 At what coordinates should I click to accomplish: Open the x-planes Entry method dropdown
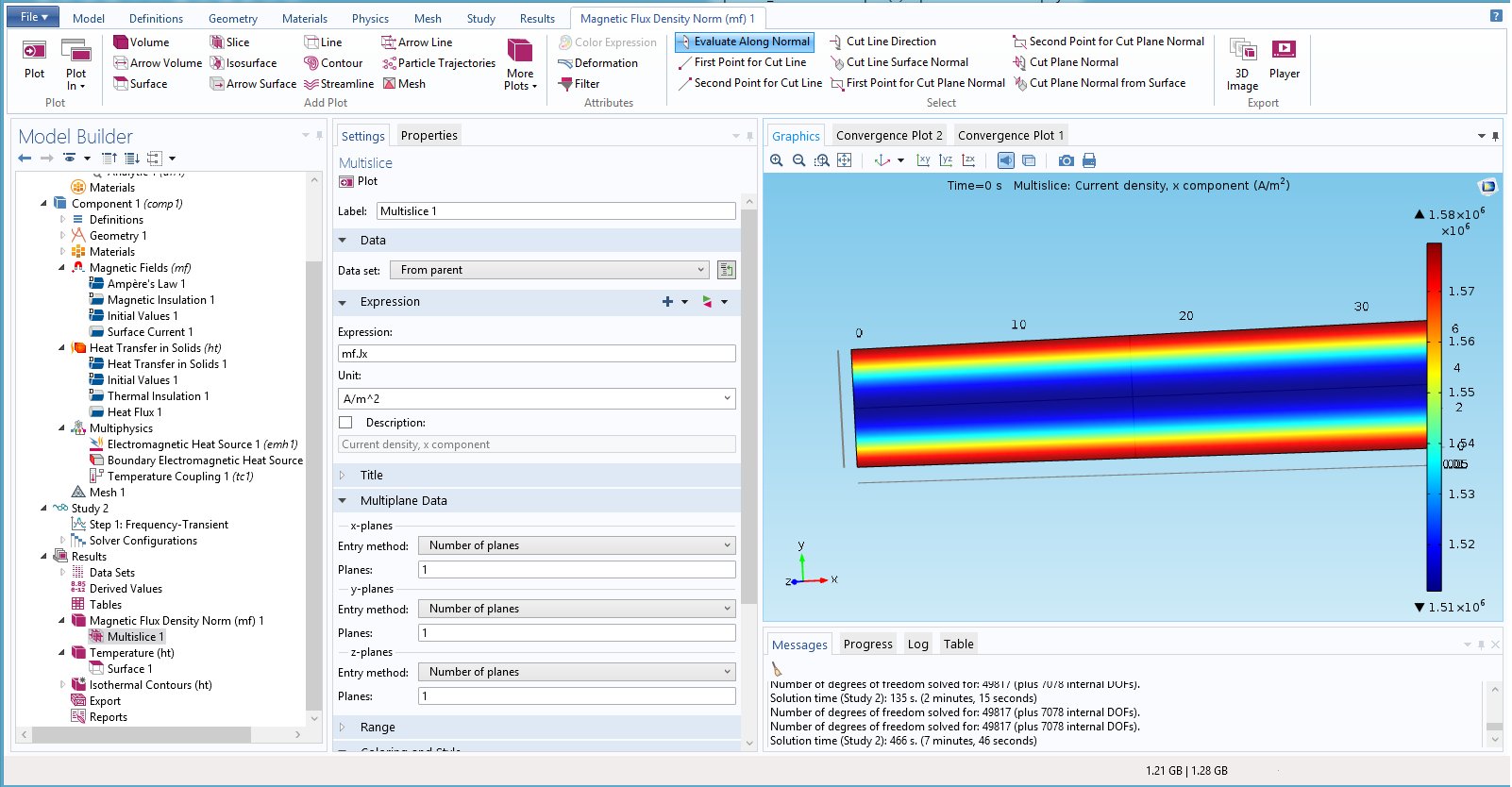[x=577, y=545]
